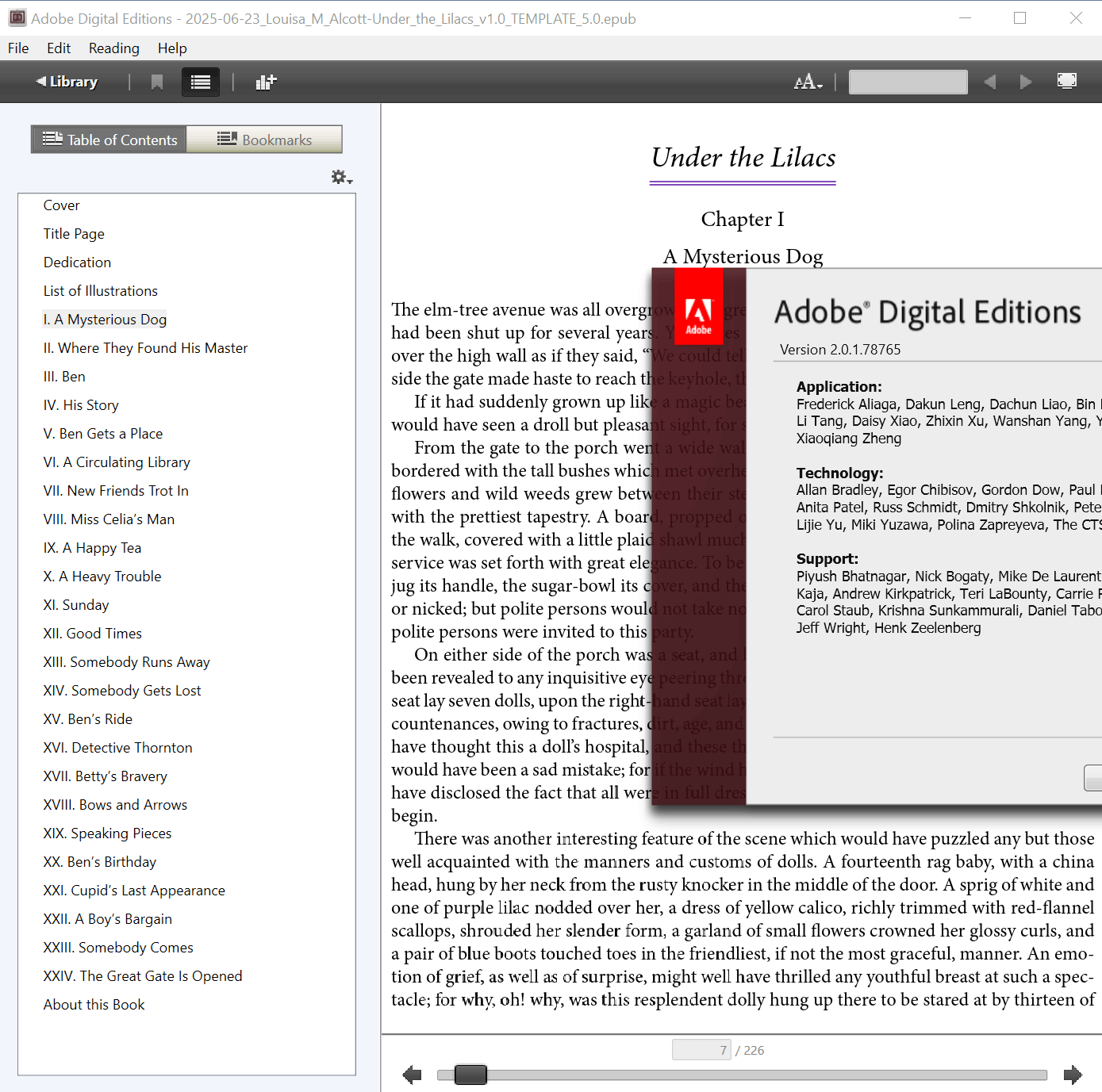
Task: Go to XII. Good Times
Action: [x=93, y=634]
